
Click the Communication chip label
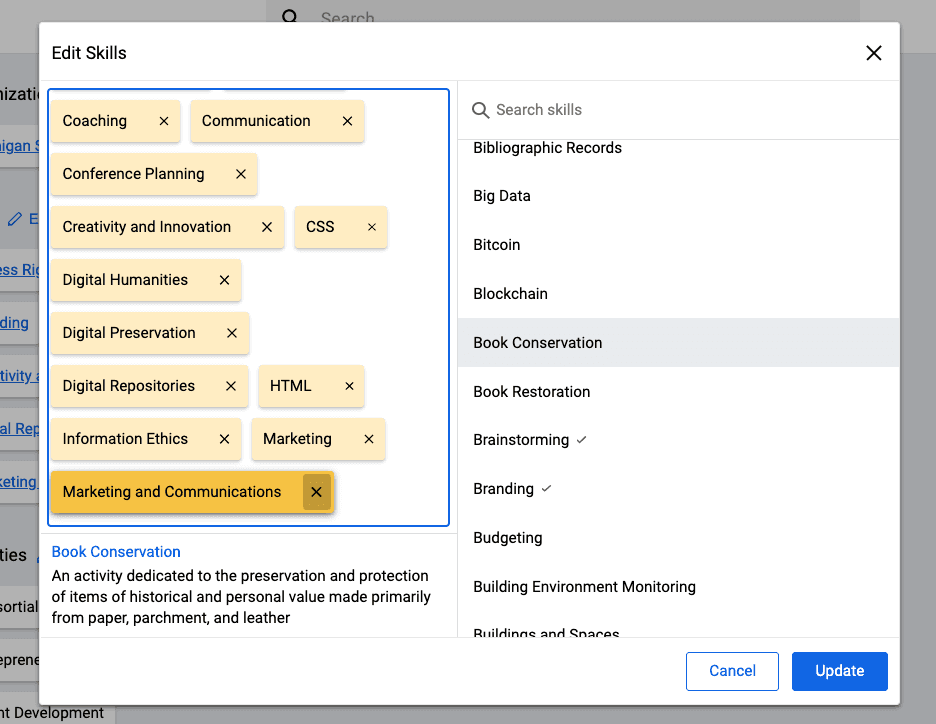point(256,121)
